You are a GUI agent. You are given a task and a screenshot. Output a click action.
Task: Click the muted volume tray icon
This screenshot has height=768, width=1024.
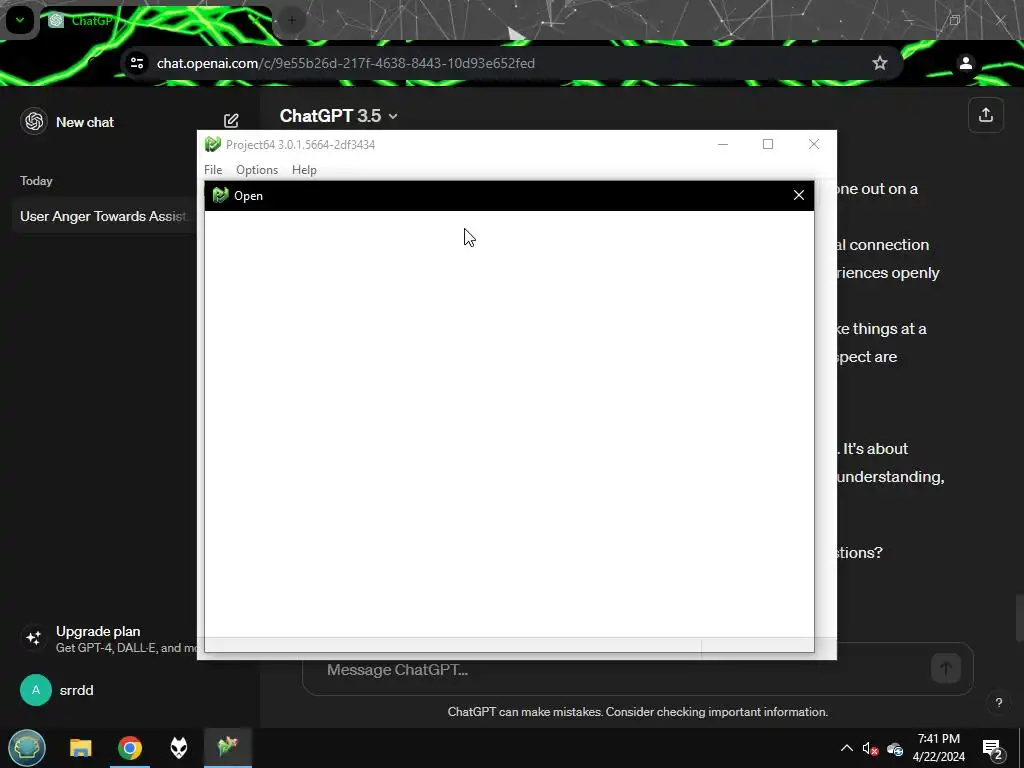pyautogui.click(x=870, y=749)
